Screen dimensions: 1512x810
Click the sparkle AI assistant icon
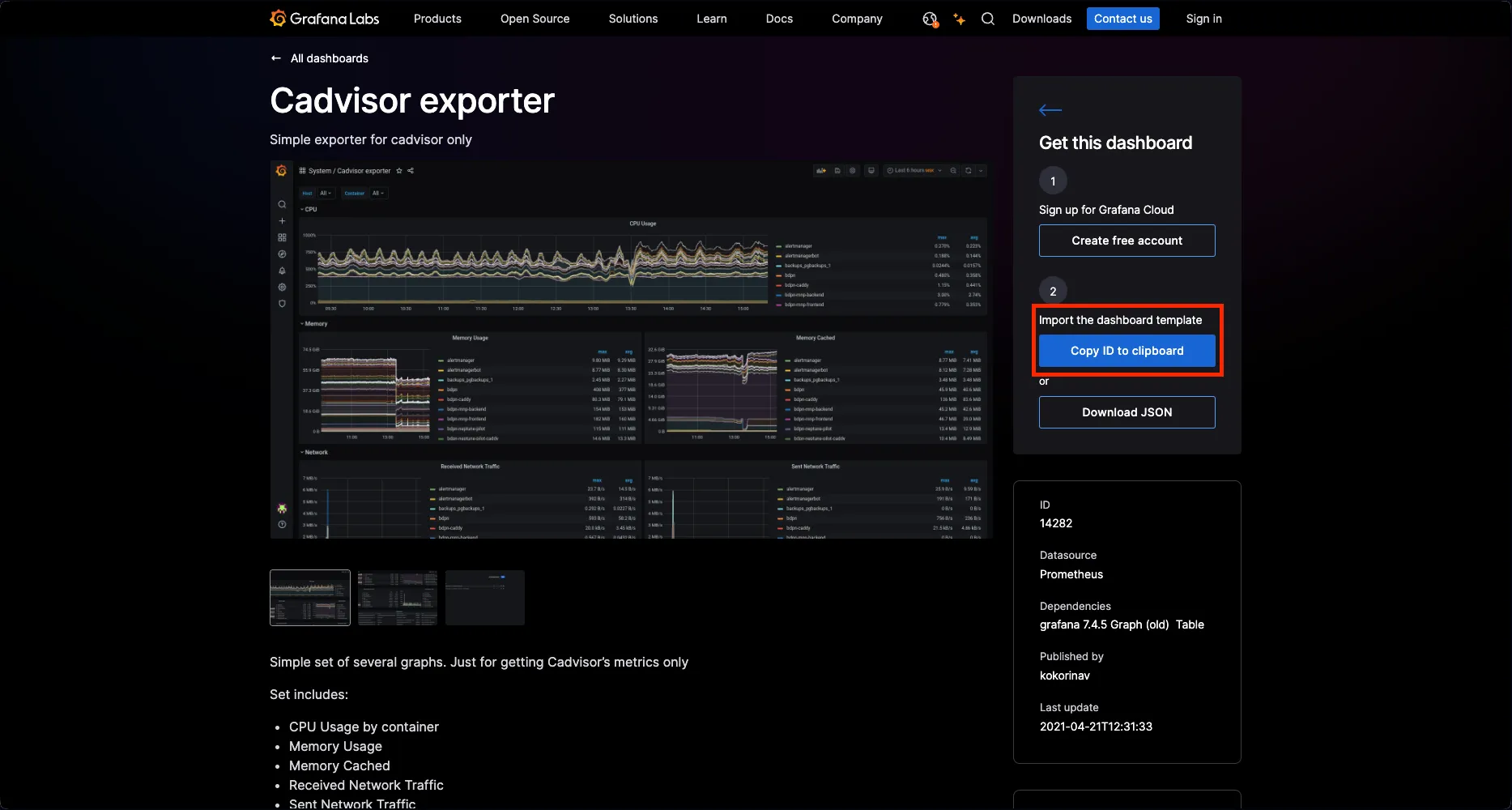point(959,19)
